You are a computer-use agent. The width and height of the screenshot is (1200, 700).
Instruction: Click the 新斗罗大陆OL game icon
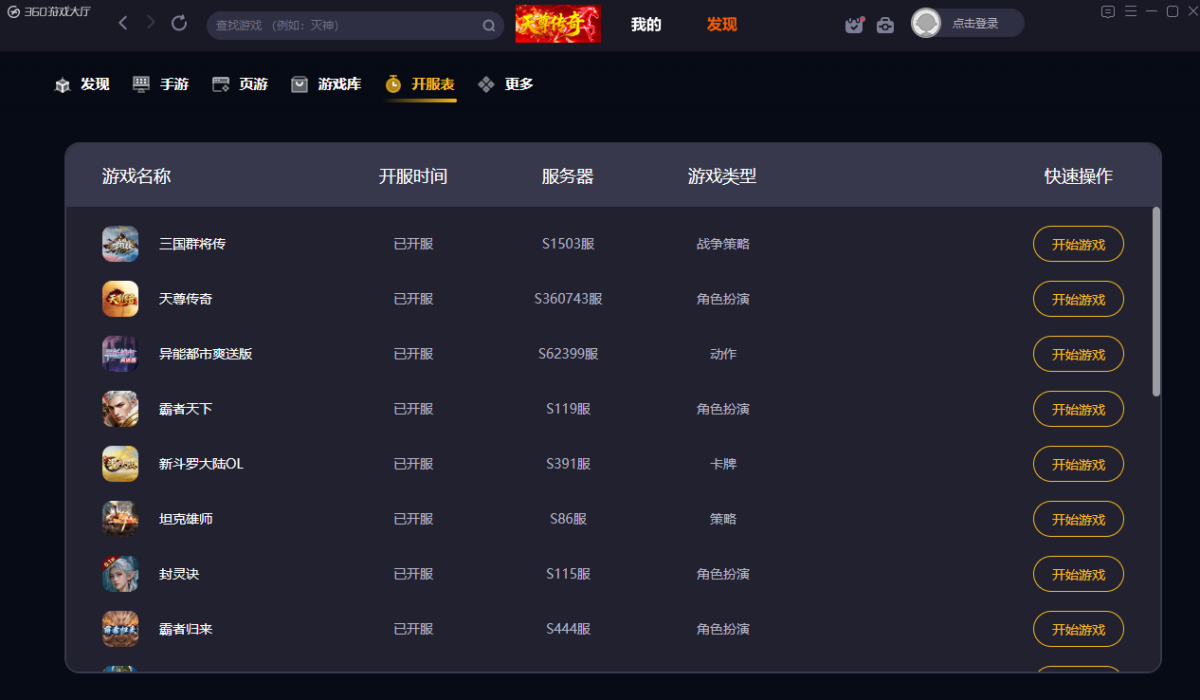pos(120,464)
